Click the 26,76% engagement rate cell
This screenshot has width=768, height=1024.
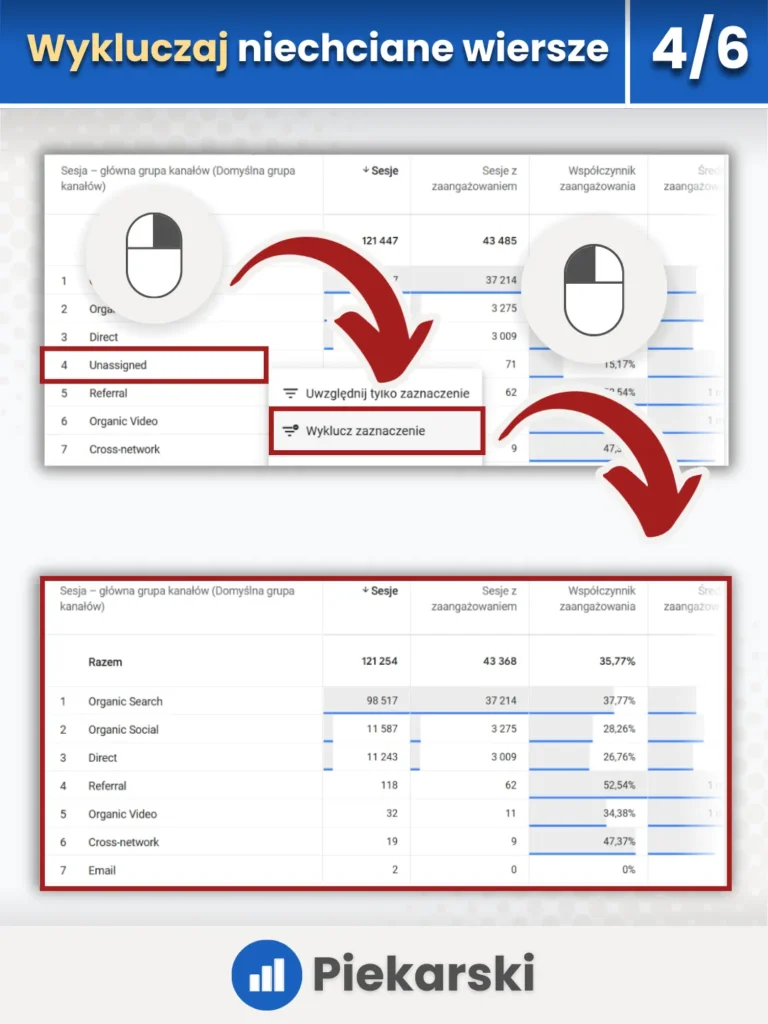tap(619, 756)
